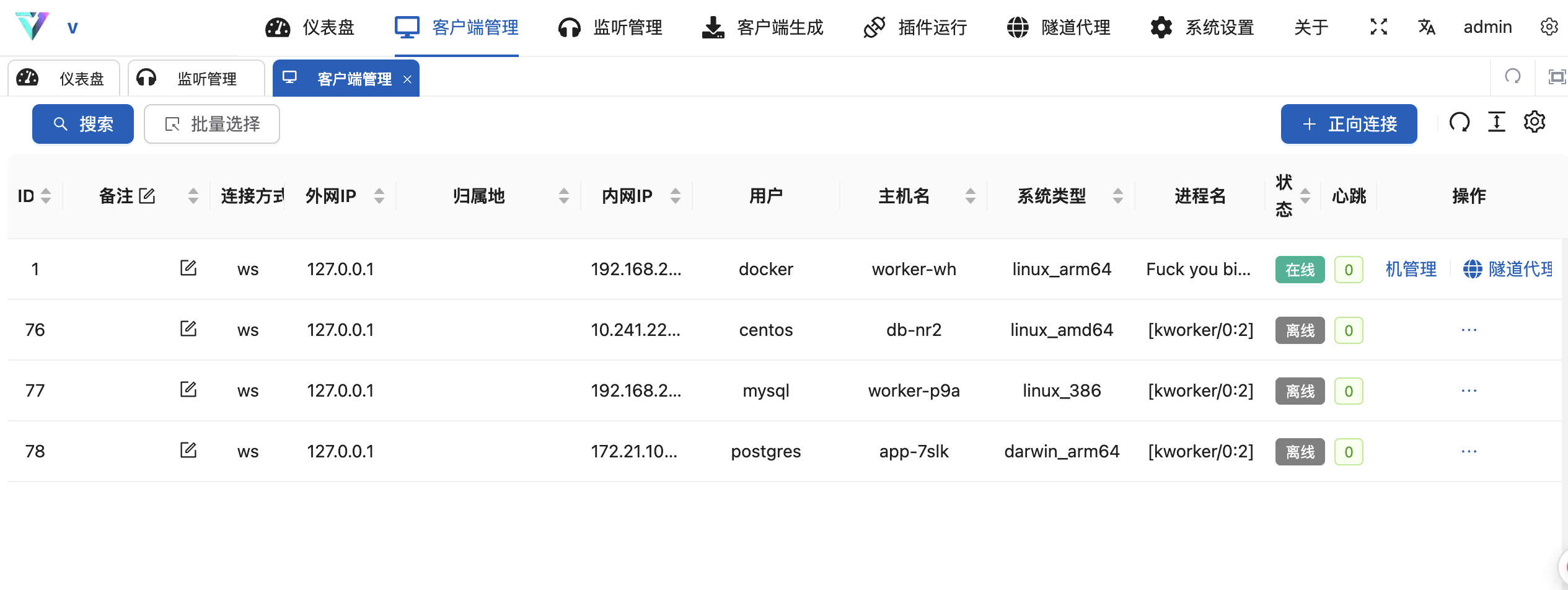This screenshot has width=1568, height=590.
Task: Change table row density icon
Action: [1497, 123]
